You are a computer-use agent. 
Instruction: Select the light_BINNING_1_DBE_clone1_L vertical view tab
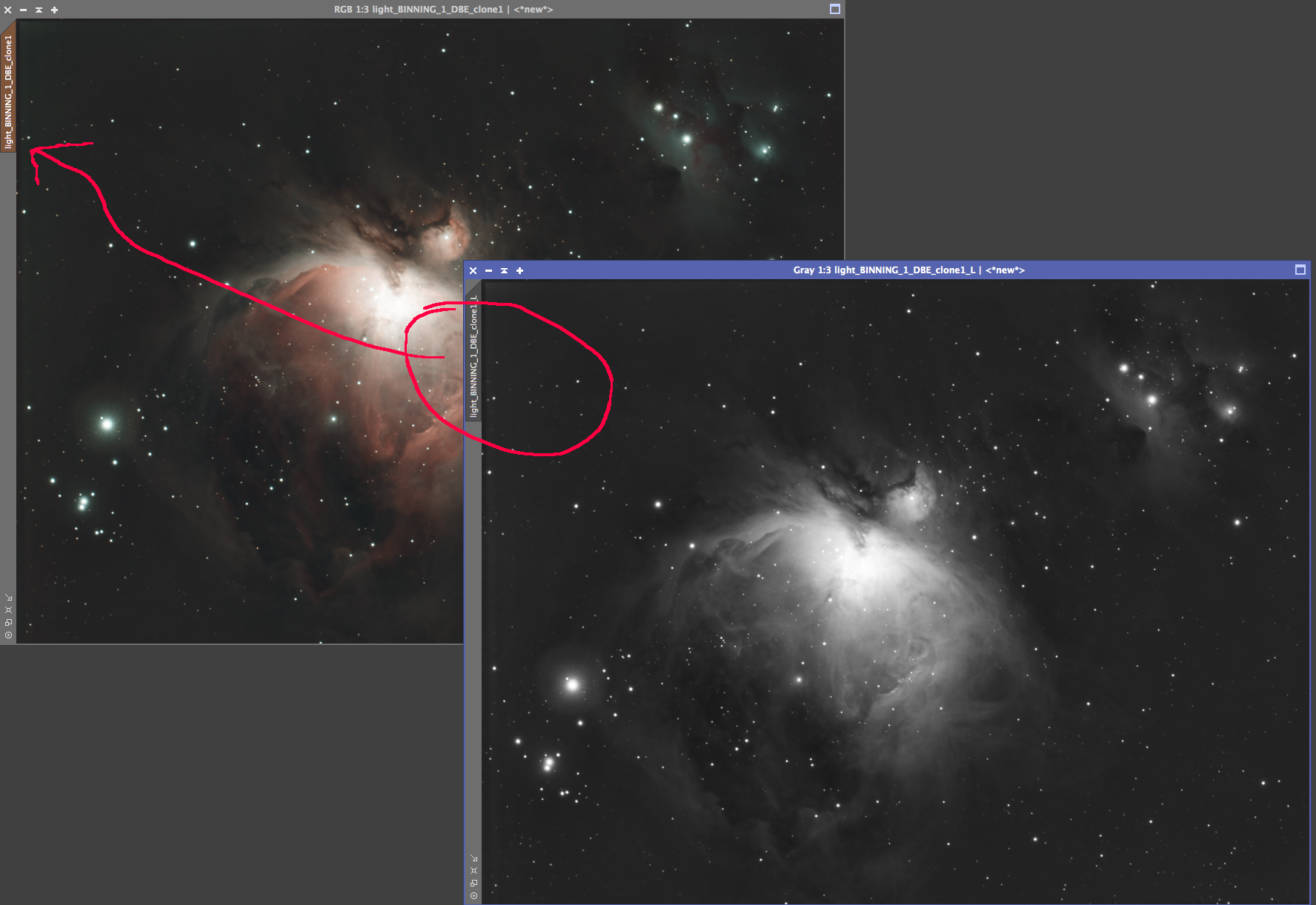tap(473, 357)
